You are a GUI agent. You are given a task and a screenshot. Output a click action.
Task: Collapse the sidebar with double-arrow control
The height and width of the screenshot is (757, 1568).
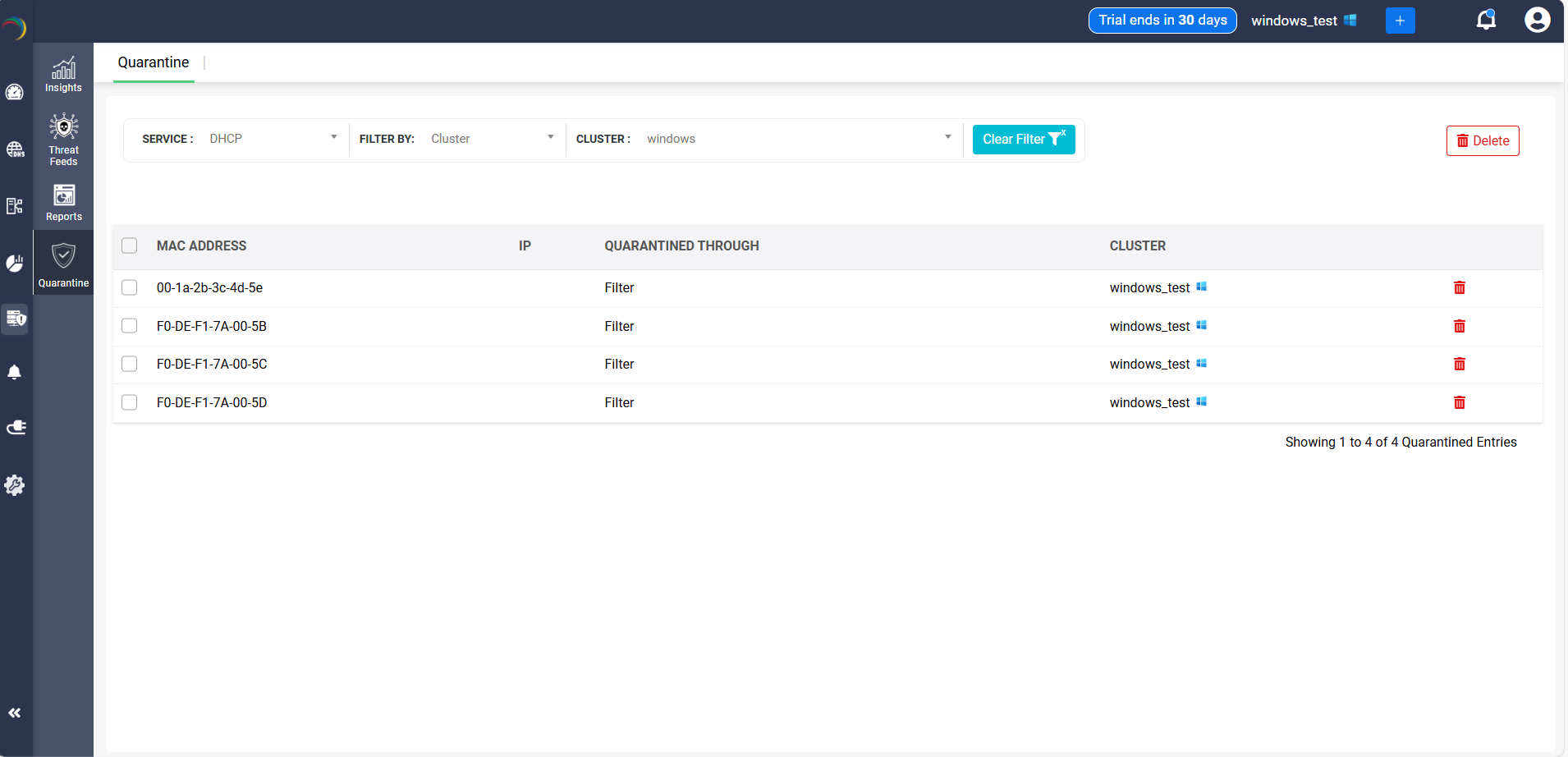(x=15, y=713)
